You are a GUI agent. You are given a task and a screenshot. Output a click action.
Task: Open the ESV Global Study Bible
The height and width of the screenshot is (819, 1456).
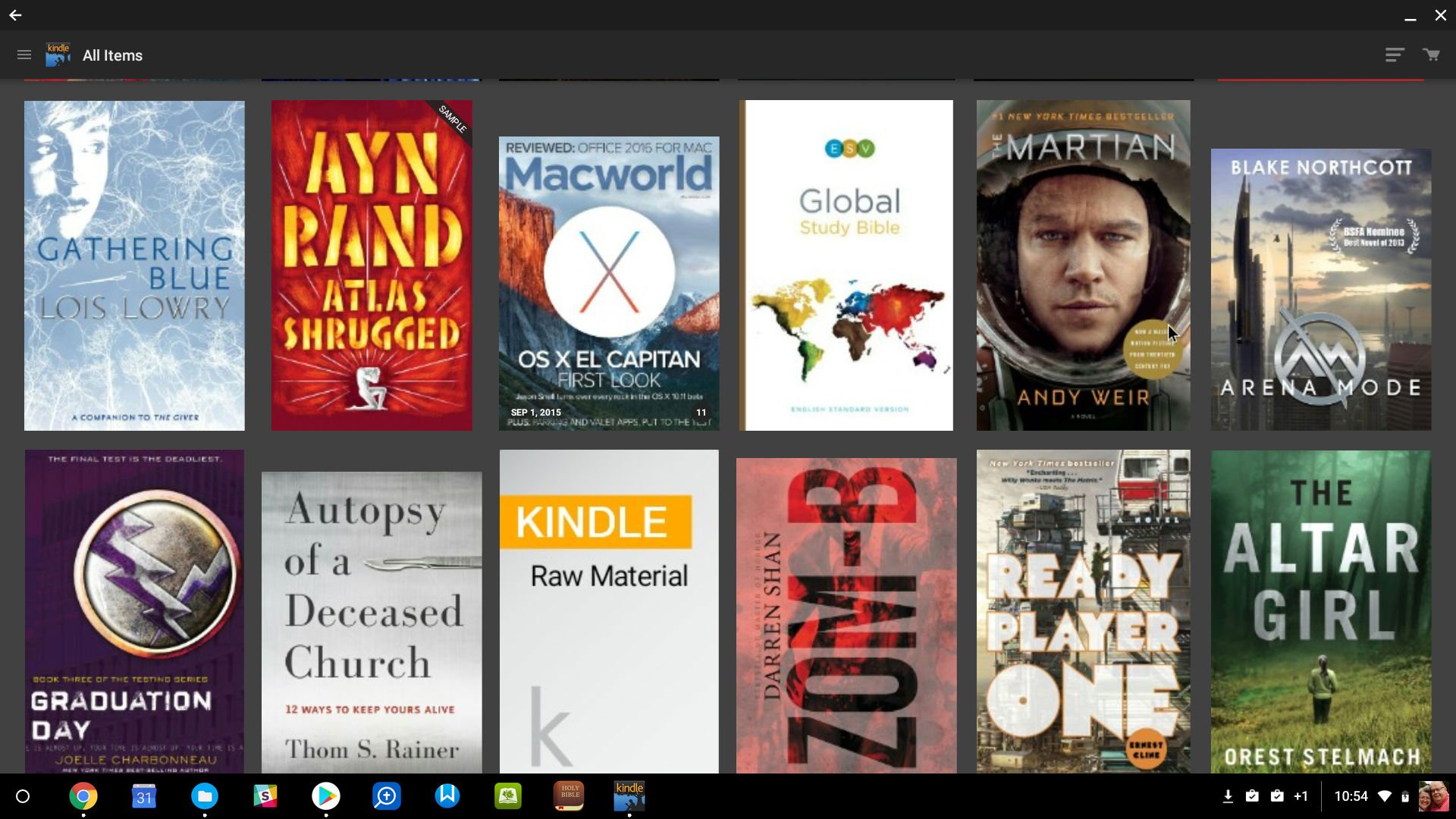(x=846, y=265)
